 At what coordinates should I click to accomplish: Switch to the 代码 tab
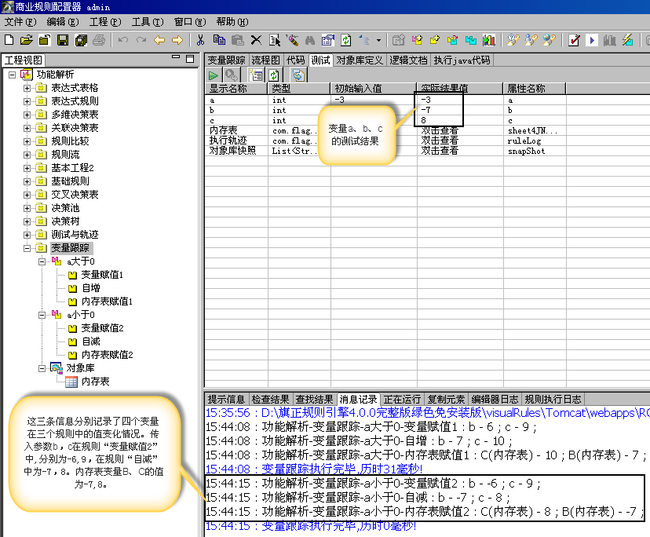click(296, 61)
